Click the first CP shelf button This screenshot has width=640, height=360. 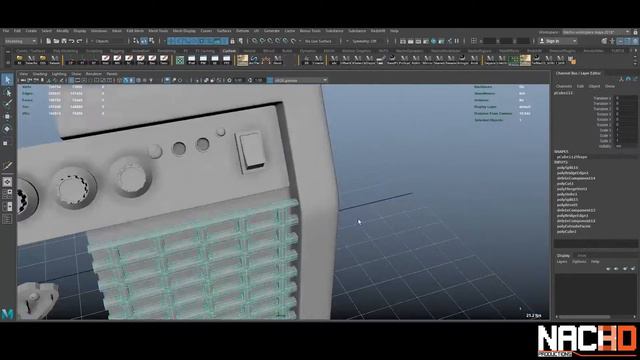point(70,60)
